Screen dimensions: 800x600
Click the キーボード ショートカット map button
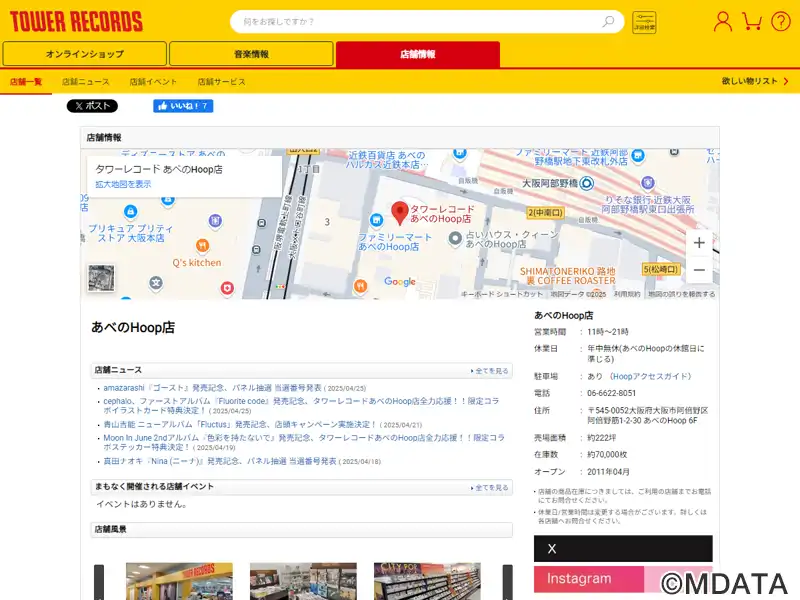(502, 294)
